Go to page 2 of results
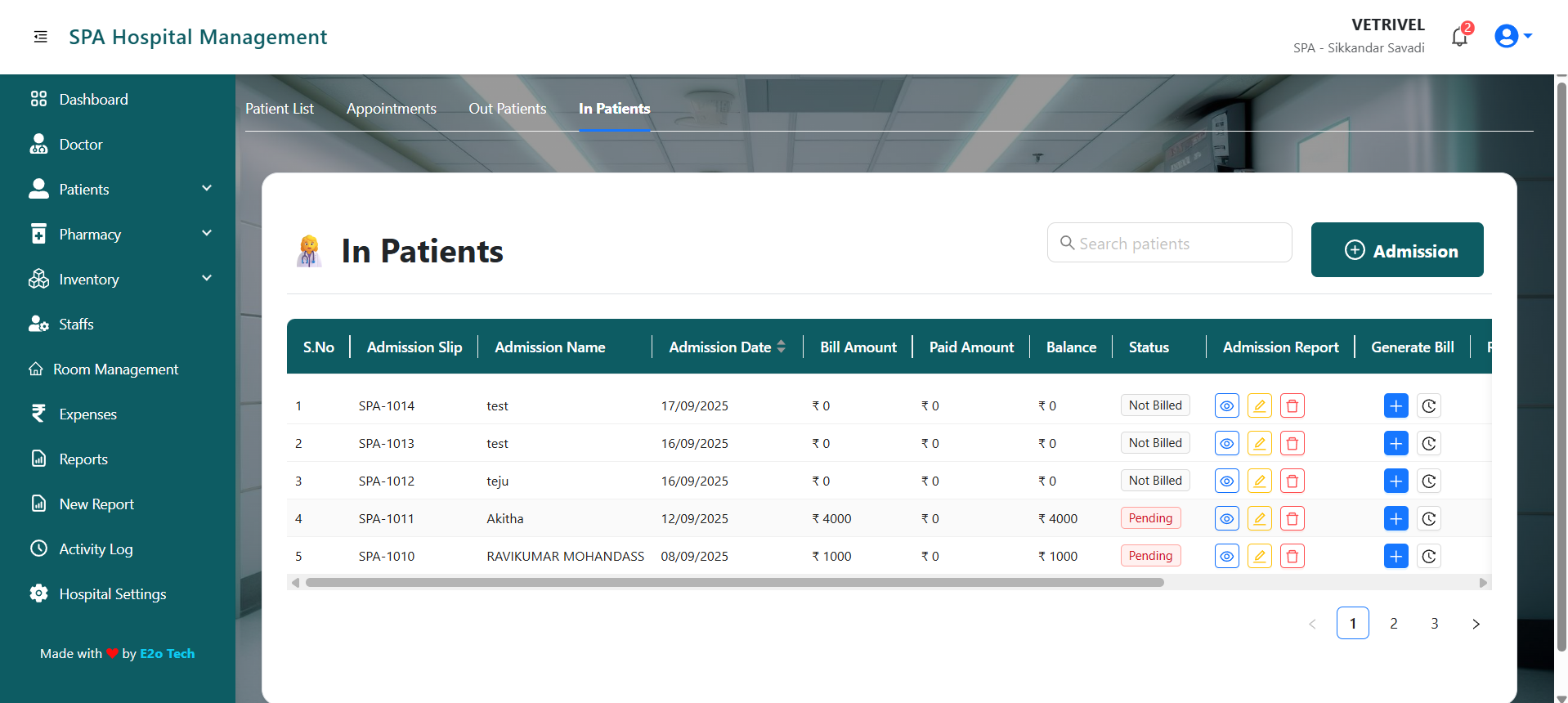This screenshot has height=703, width=1568. coord(1393,624)
